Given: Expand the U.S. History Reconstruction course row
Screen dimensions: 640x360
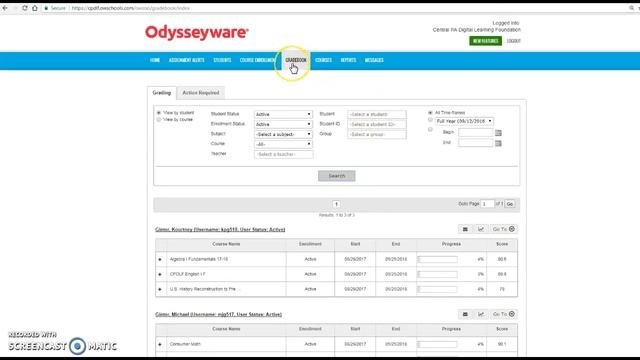Looking at the screenshot, I should point(160,289).
